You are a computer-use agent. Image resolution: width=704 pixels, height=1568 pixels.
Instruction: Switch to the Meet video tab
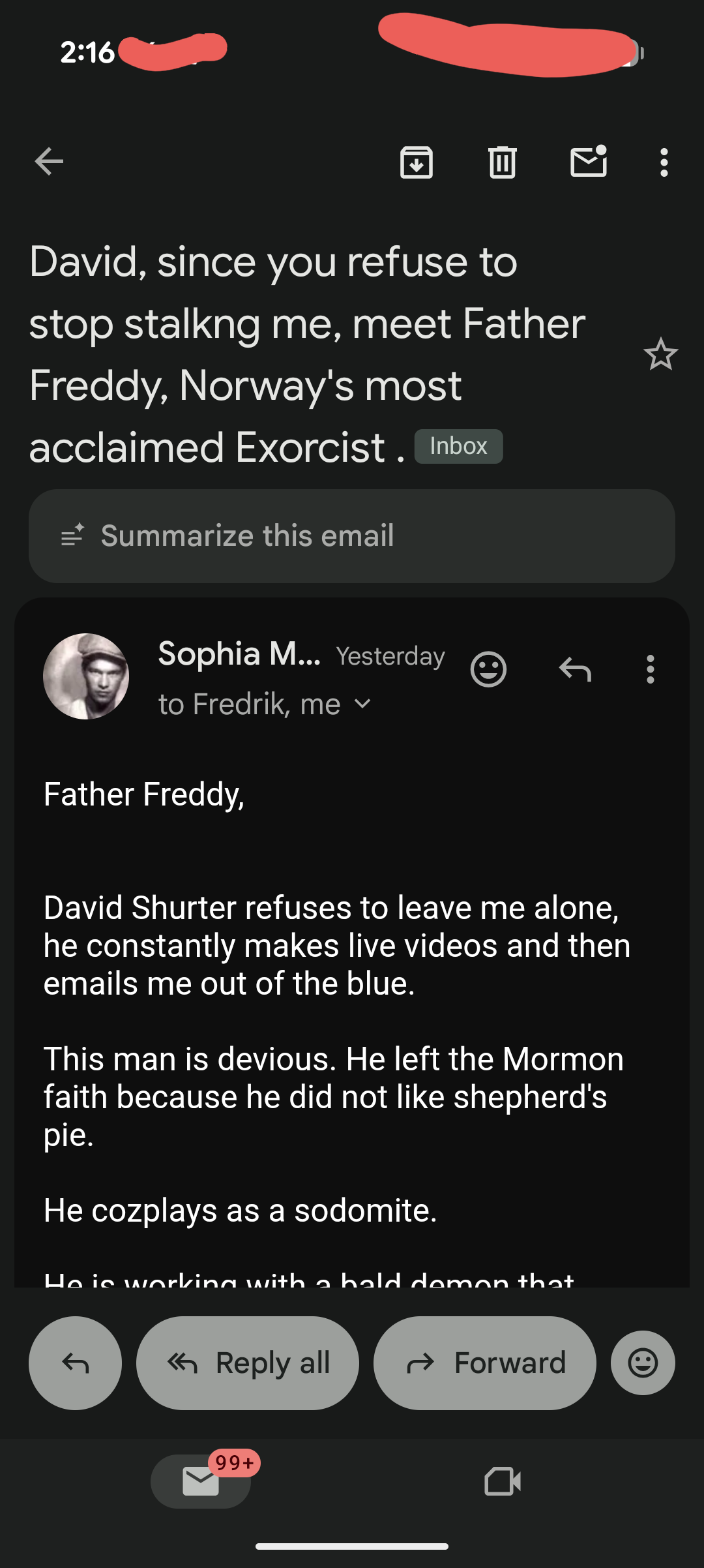tap(503, 1481)
